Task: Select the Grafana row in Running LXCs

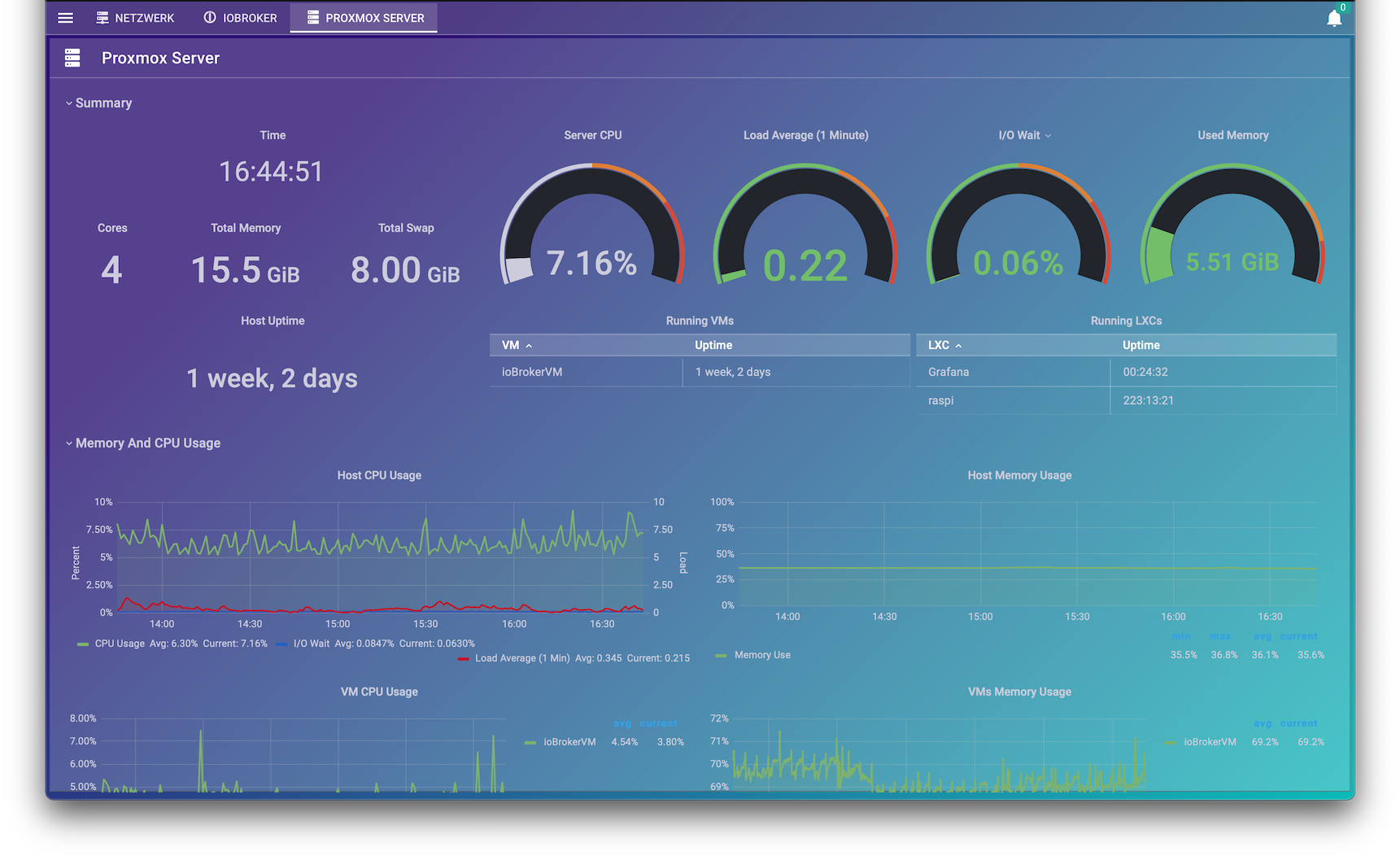Action: pyautogui.click(x=1126, y=372)
